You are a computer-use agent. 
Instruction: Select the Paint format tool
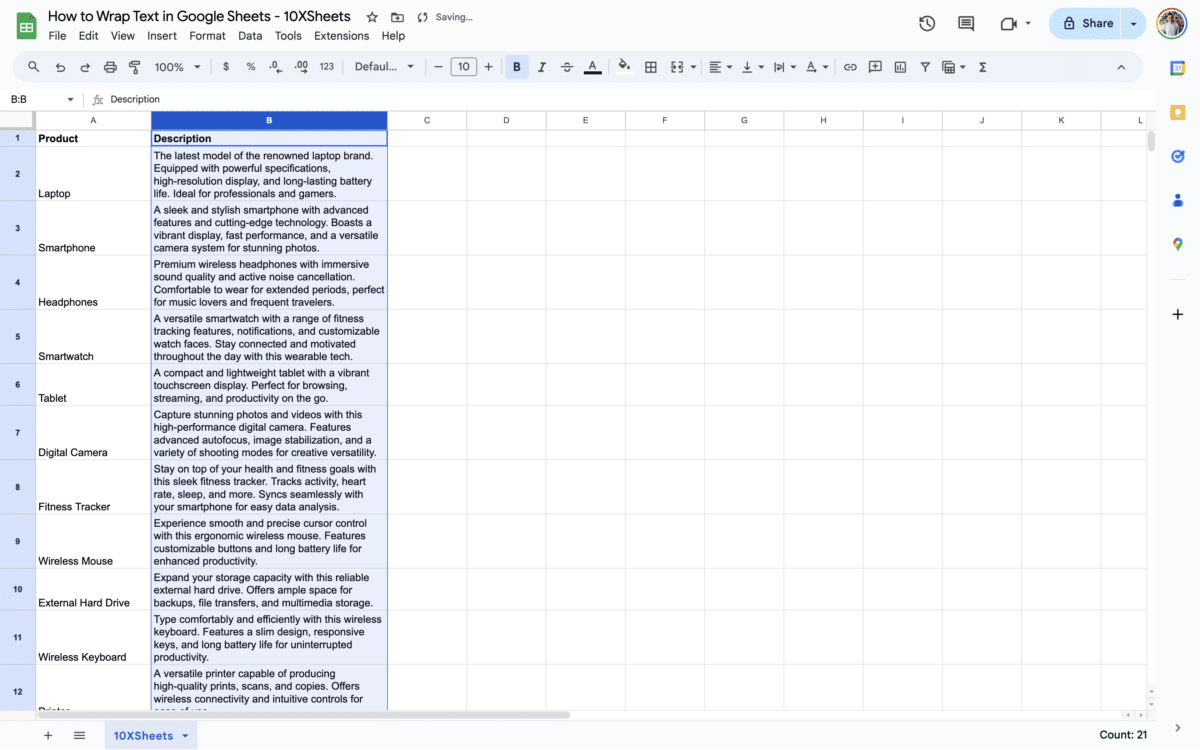(x=135, y=66)
